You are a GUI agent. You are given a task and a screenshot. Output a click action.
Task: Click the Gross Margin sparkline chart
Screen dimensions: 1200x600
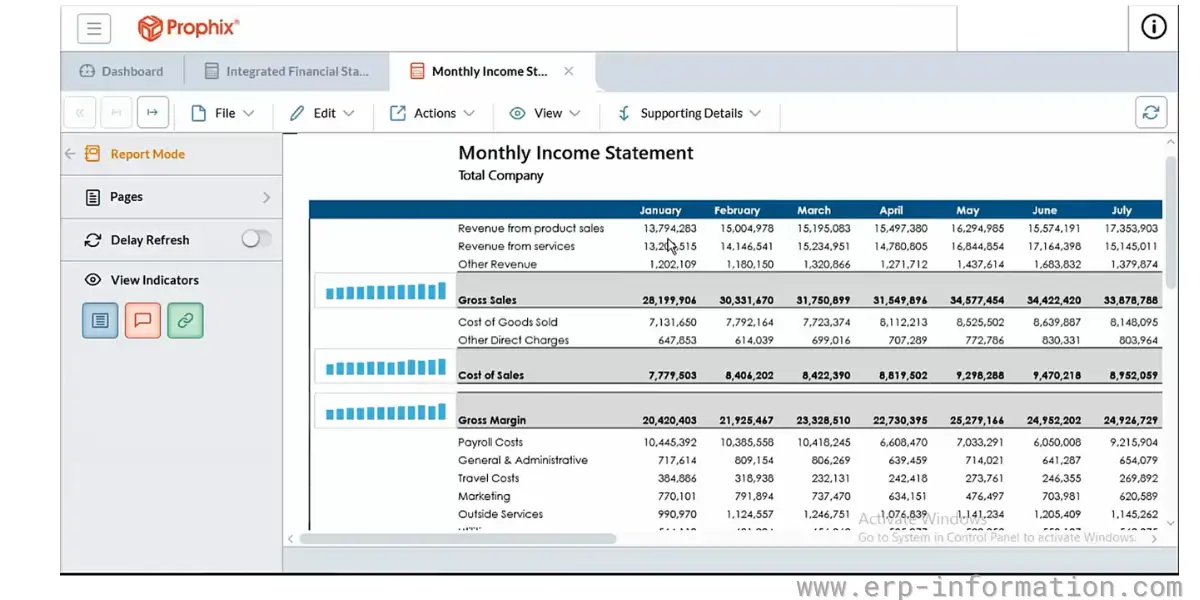[x=386, y=412]
